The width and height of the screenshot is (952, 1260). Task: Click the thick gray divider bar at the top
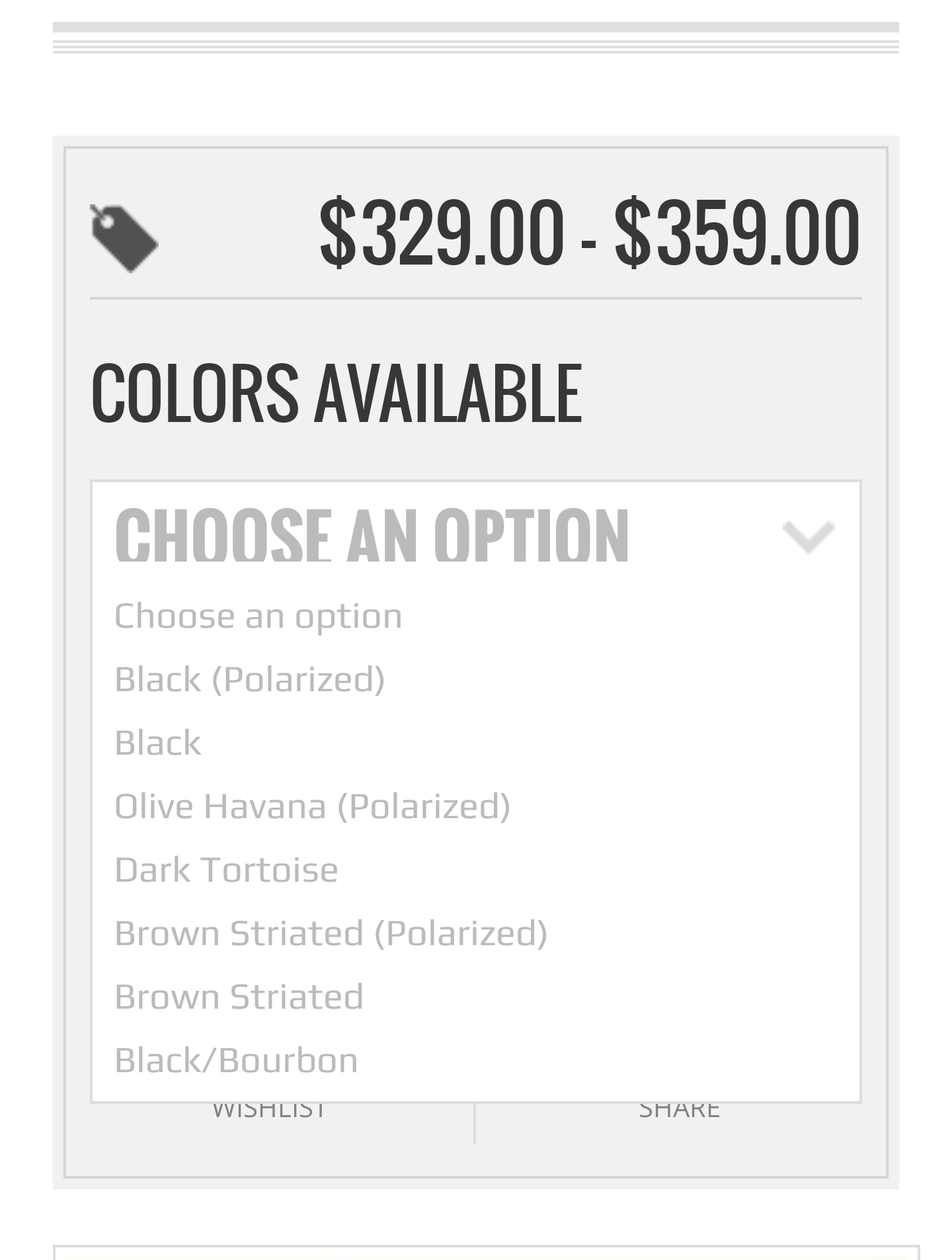(x=476, y=27)
